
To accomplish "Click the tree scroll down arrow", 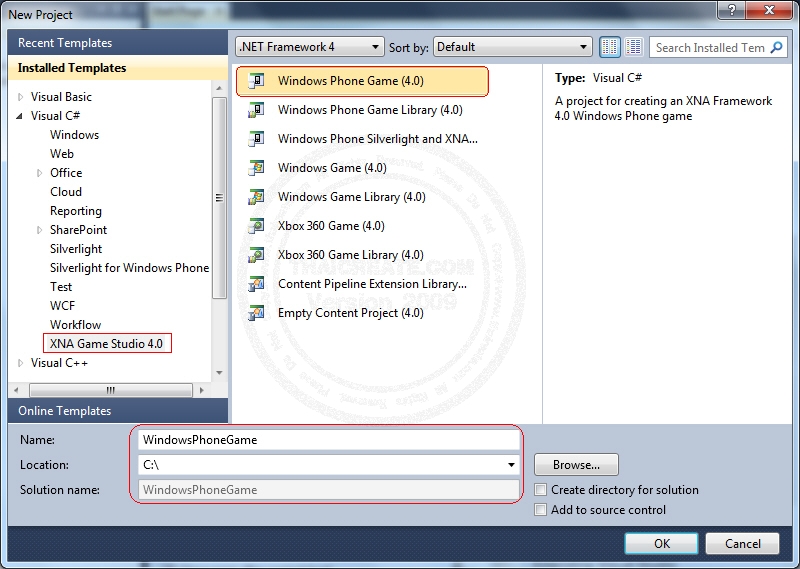I will pyautogui.click(x=219, y=373).
